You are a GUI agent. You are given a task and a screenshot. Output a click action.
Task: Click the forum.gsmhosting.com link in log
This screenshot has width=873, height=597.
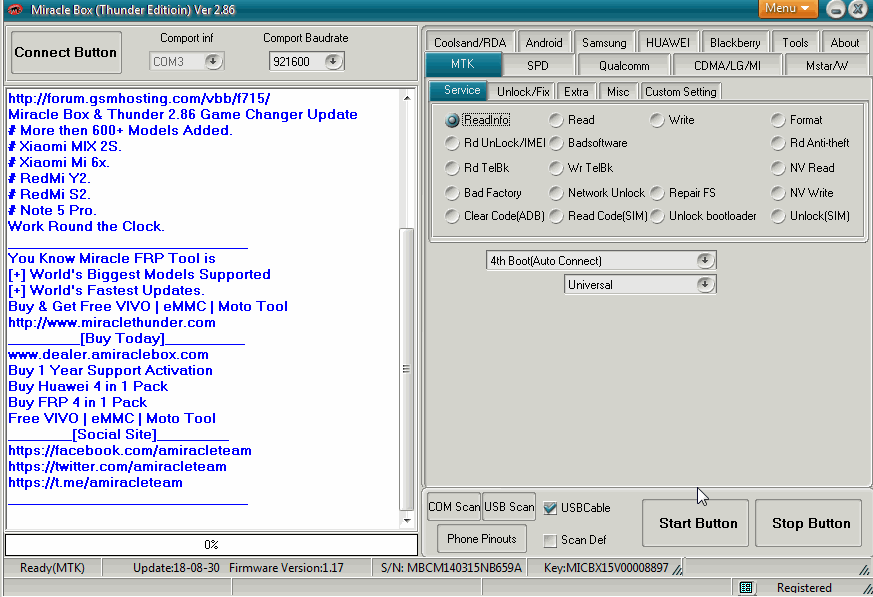pos(139,99)
